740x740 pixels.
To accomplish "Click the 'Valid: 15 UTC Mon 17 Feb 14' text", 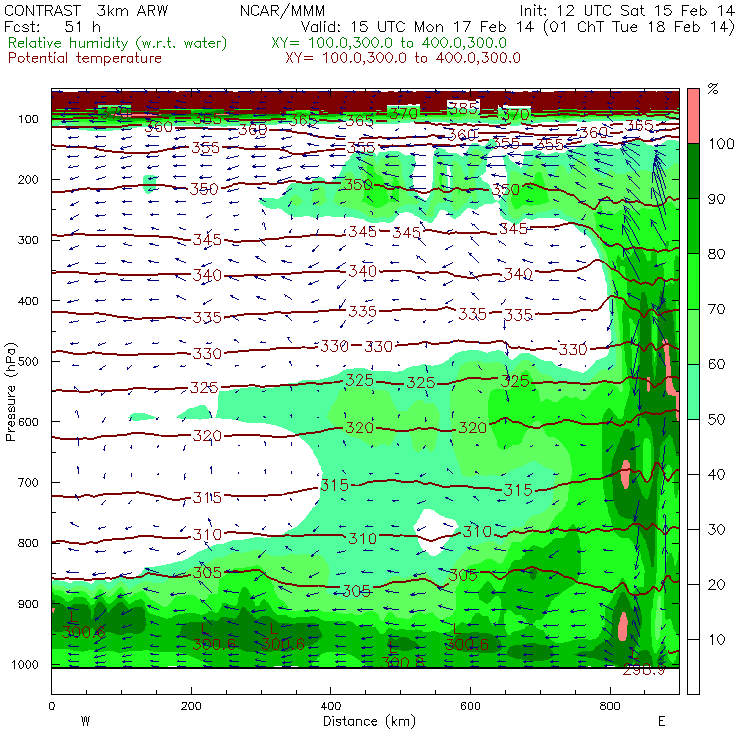I will 418,27.
